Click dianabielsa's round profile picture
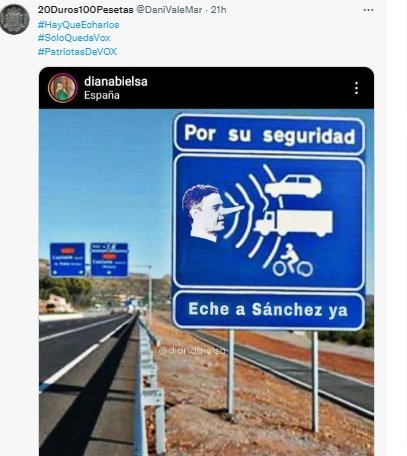 pyautogui.click(x=62, y=88)
